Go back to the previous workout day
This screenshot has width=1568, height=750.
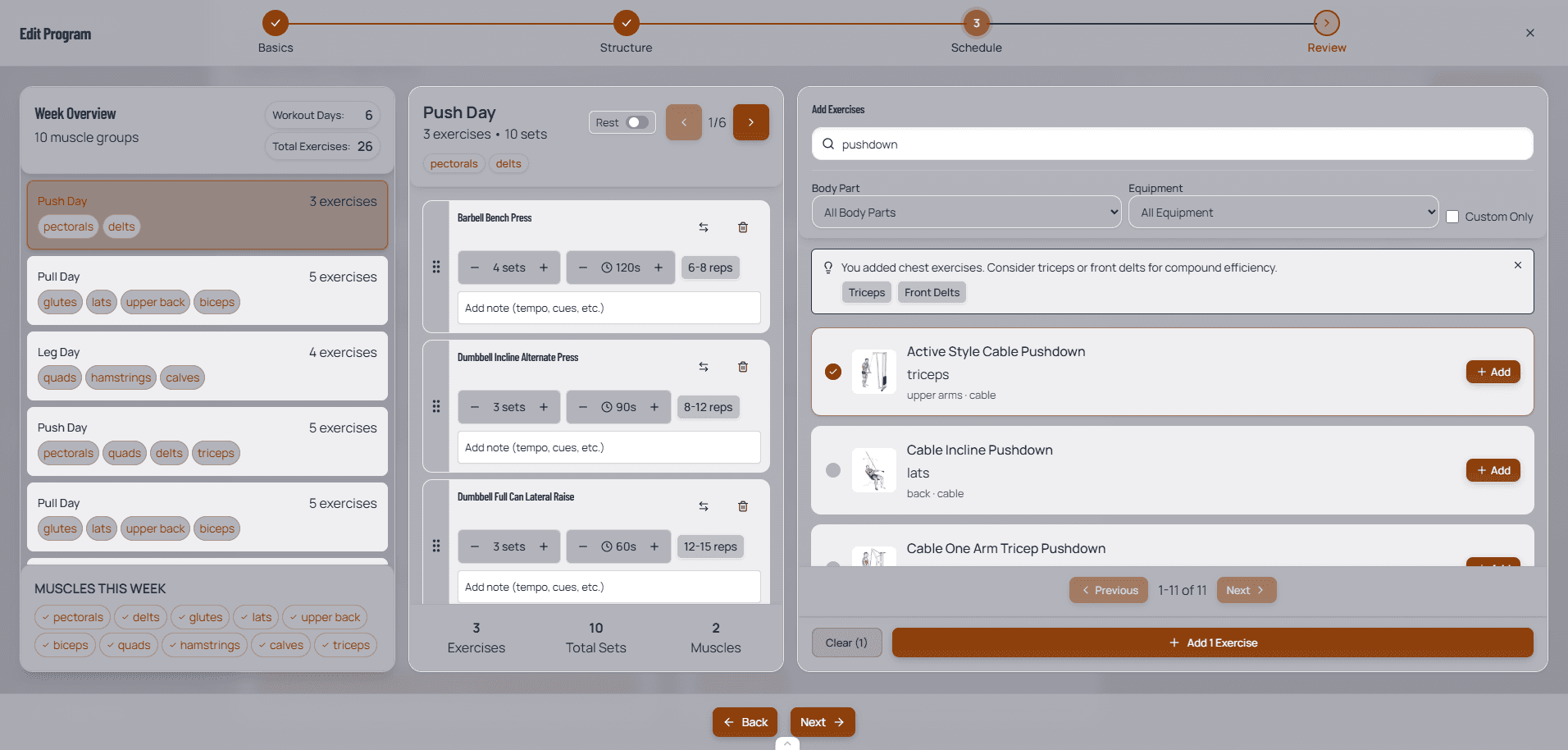coord(683,121)
